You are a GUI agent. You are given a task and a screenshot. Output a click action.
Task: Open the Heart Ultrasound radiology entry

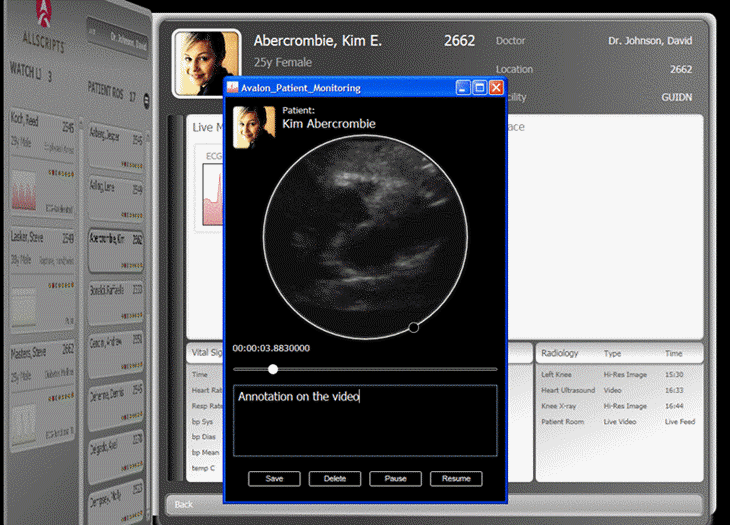568,390
